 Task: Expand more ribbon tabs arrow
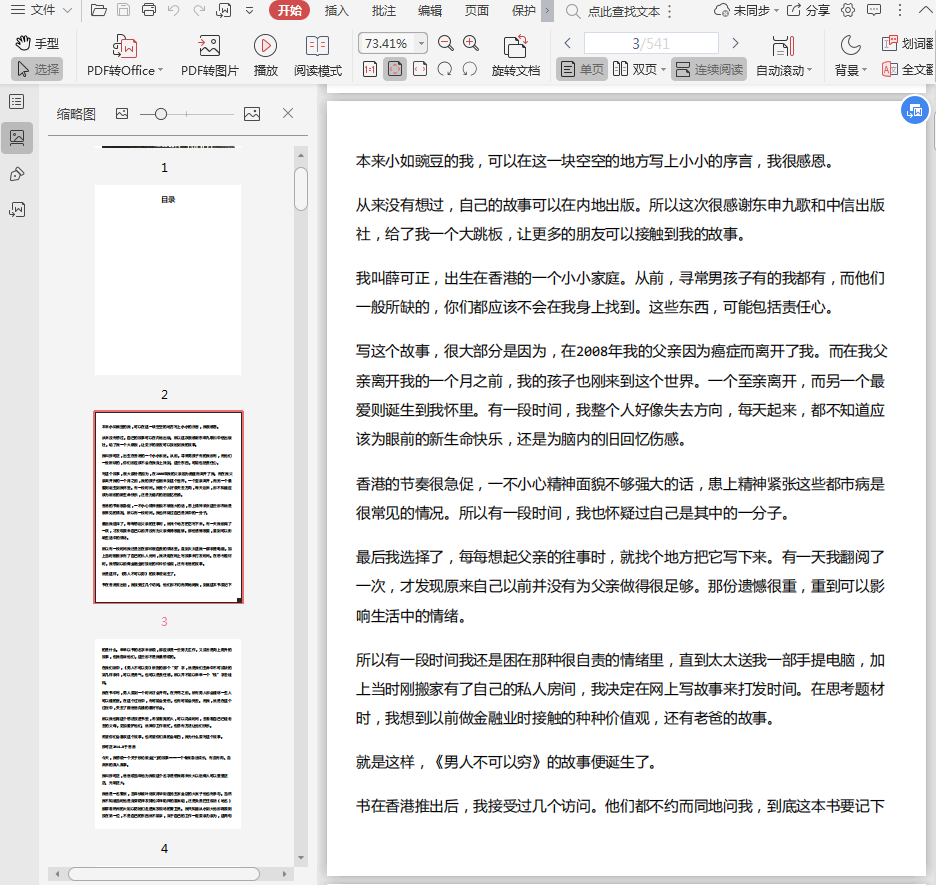(547, 11)
